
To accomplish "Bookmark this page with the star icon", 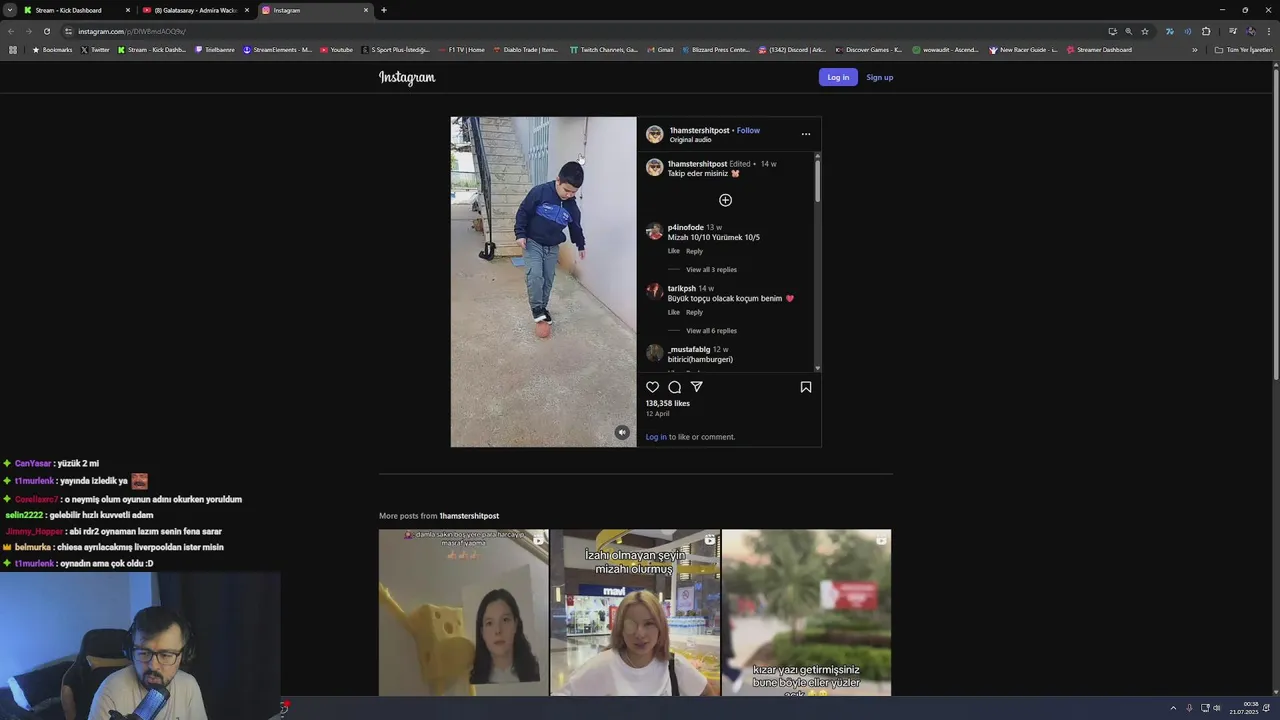I will [x=1145, y=31].
